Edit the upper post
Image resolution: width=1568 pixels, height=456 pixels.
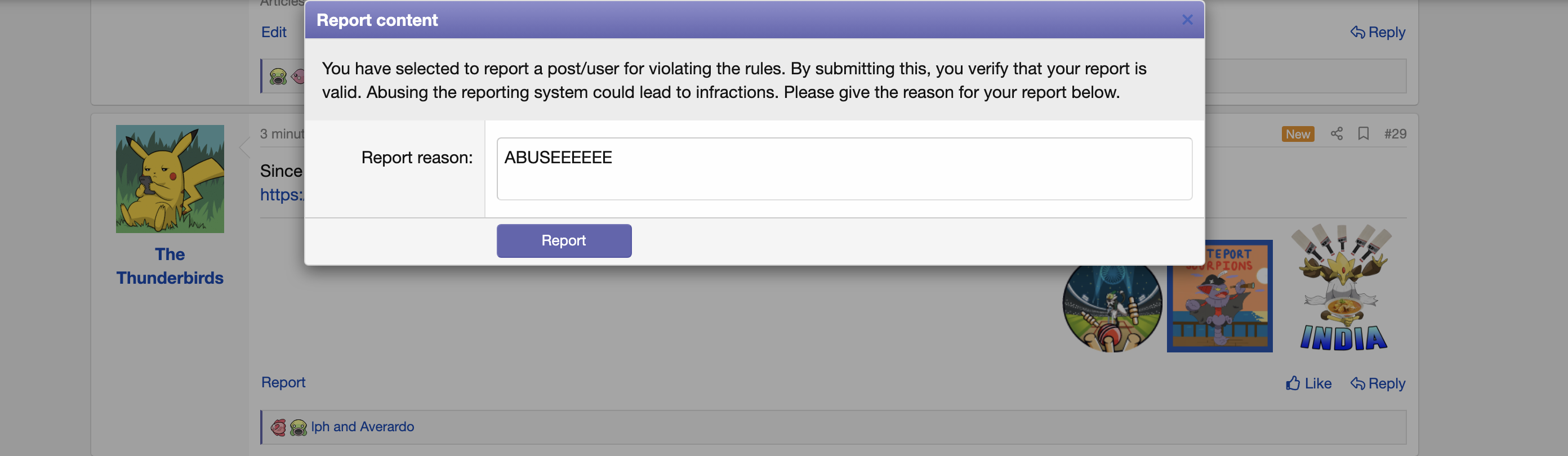click(273, 32)
